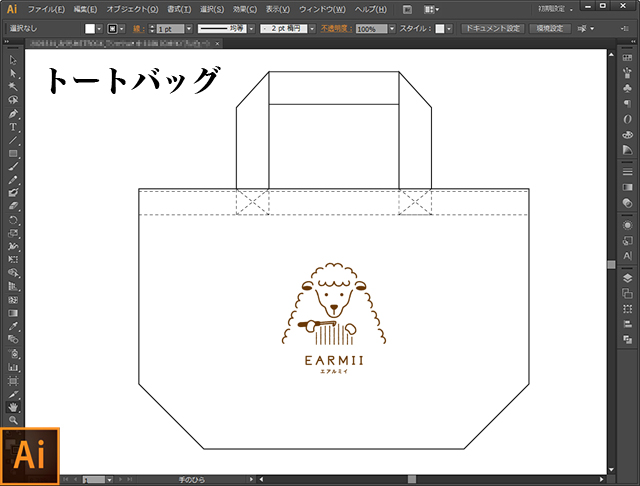Select the Rotate tool
Image resolution: width=640 pixels, height=486 pixels.
[x=13, y=220]
